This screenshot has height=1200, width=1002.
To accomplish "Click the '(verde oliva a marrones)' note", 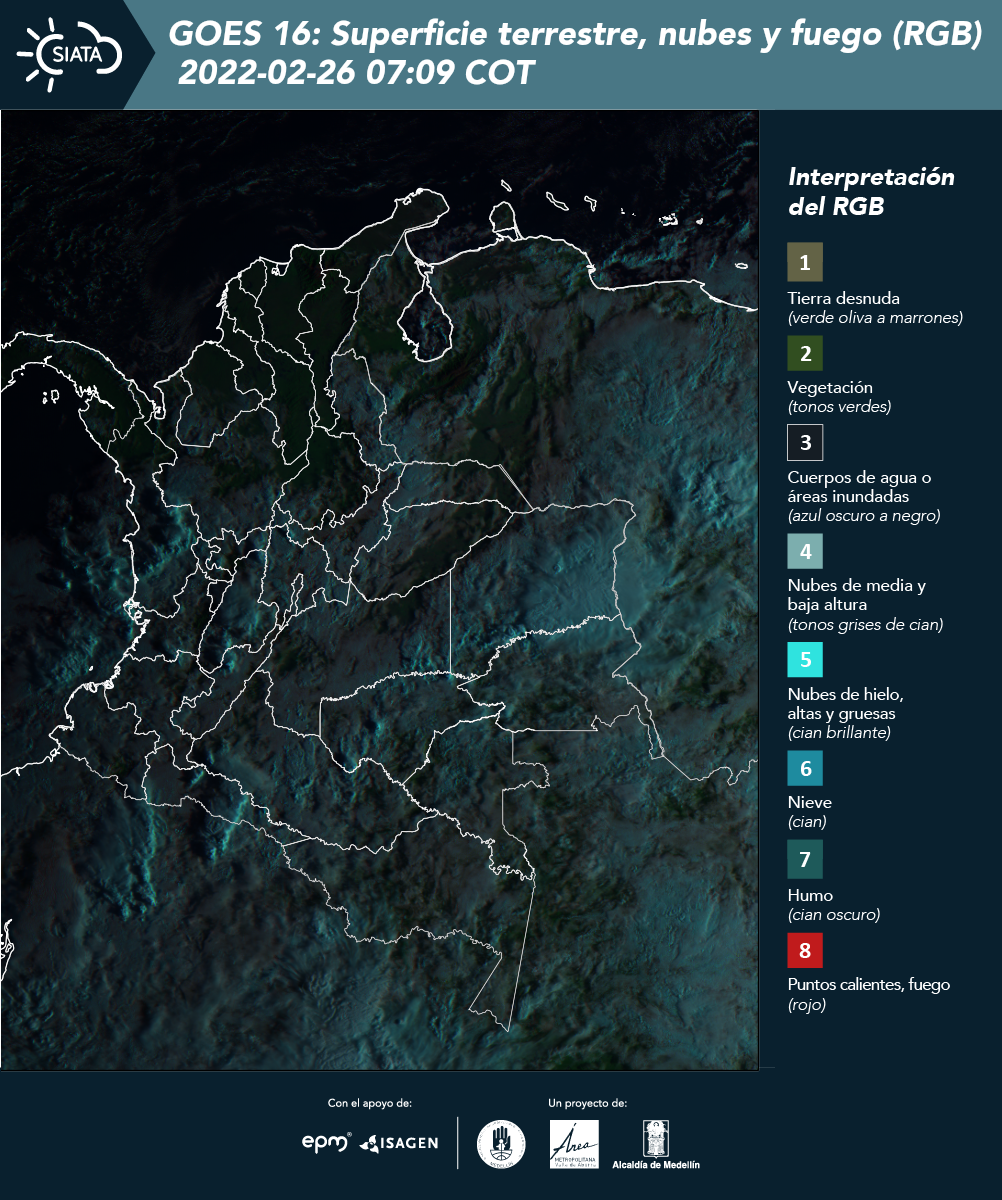I will click(x=875, y=318).
